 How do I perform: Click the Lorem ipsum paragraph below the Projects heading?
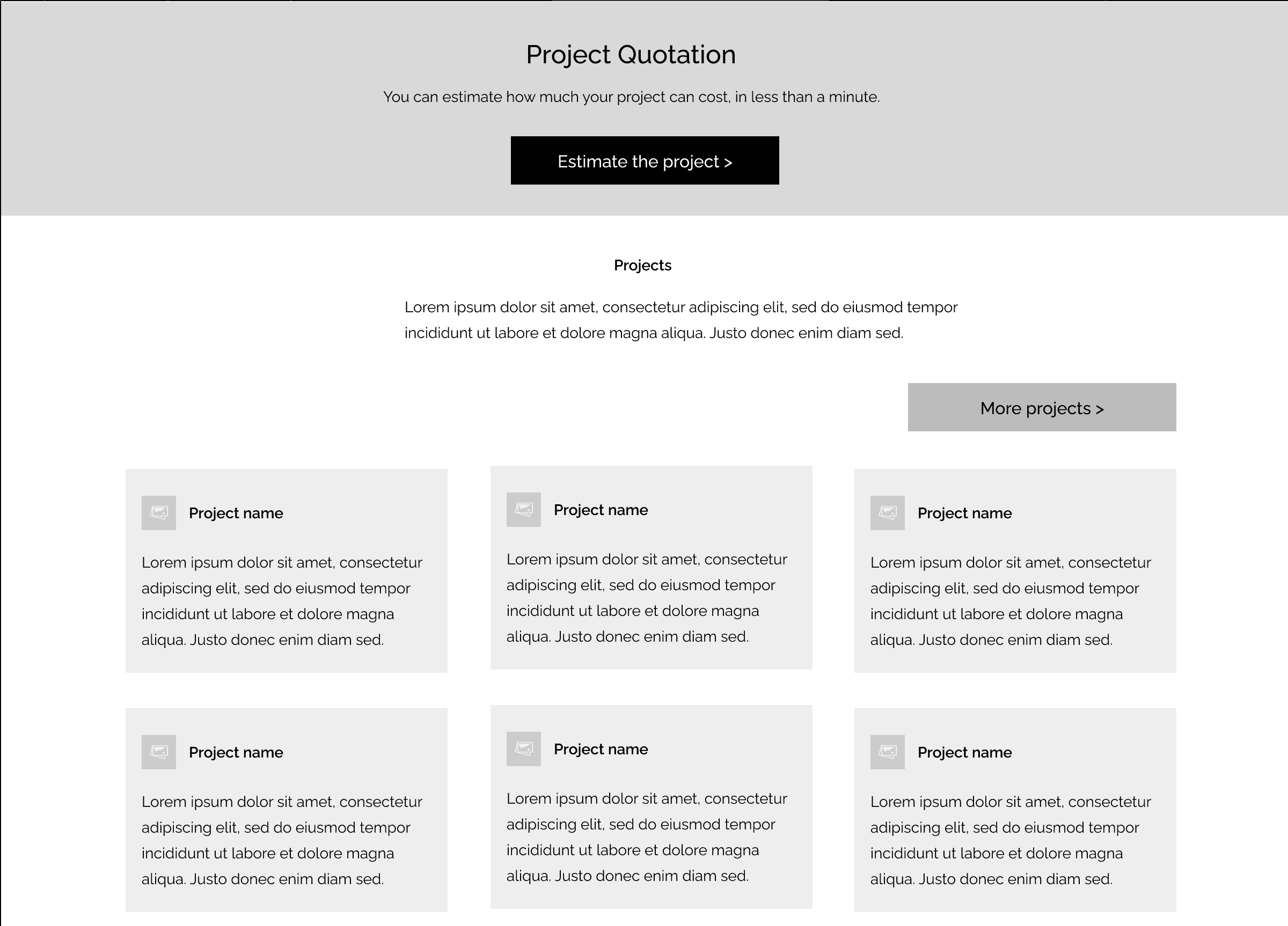point(680,320)
